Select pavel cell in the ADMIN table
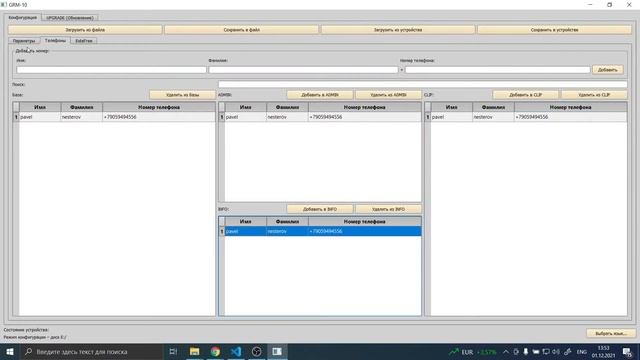The height and width of the screenshot is (360, 640). [246, 117]
